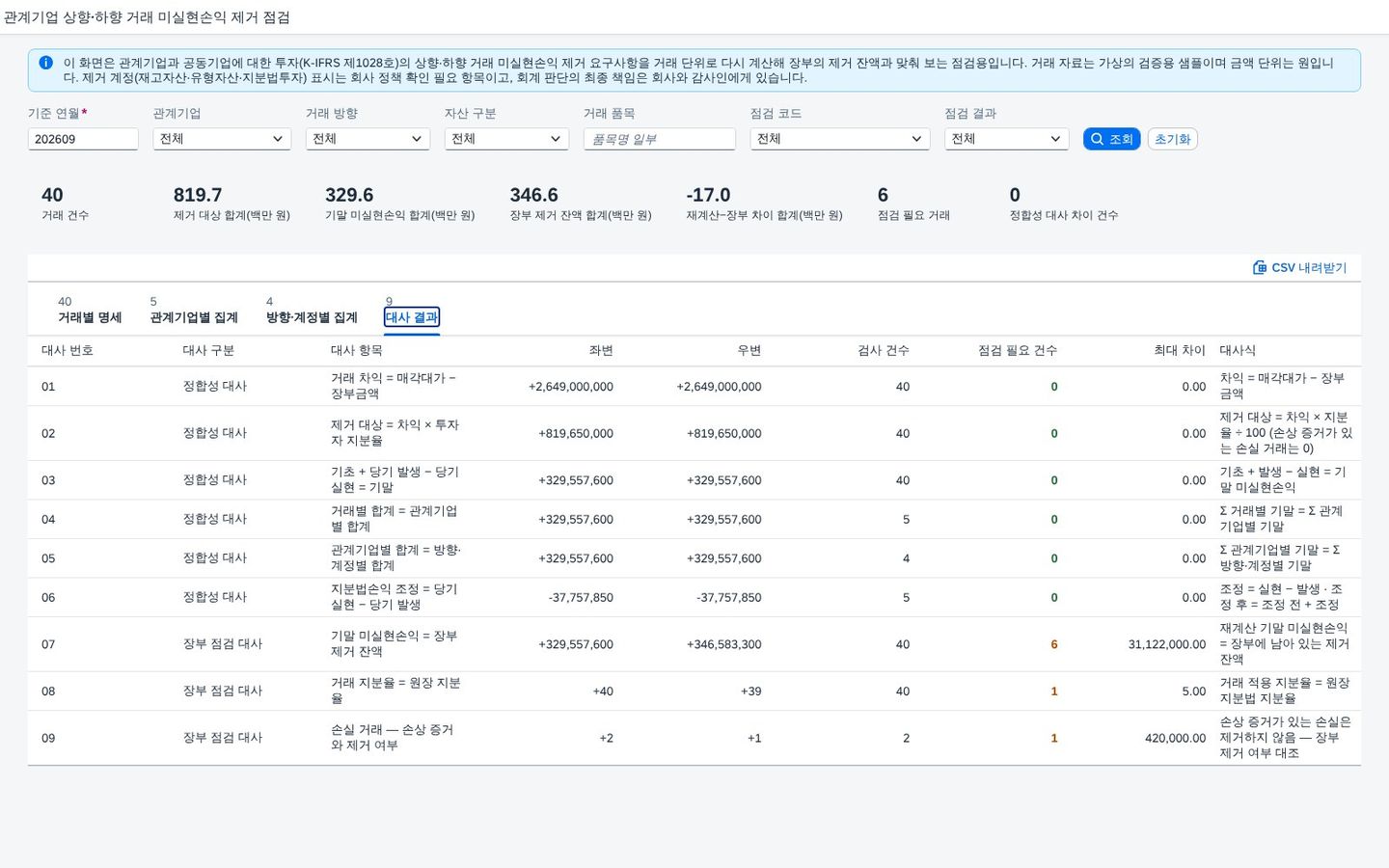Click the 정합성 대사 차이 건수 KPI
The width and height of the screenshot is (1389, 868).
click(1063, 203)
